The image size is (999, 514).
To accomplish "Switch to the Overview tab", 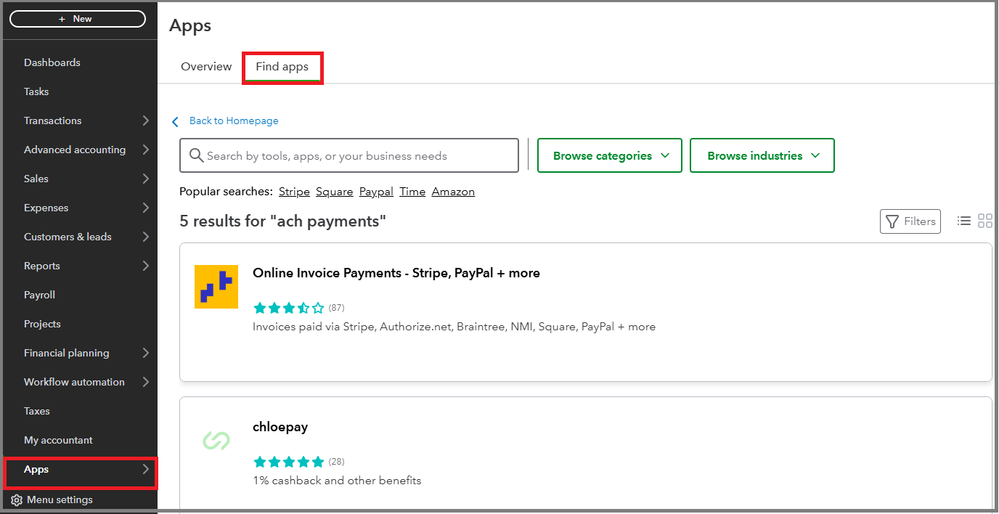I will [206, 66].
